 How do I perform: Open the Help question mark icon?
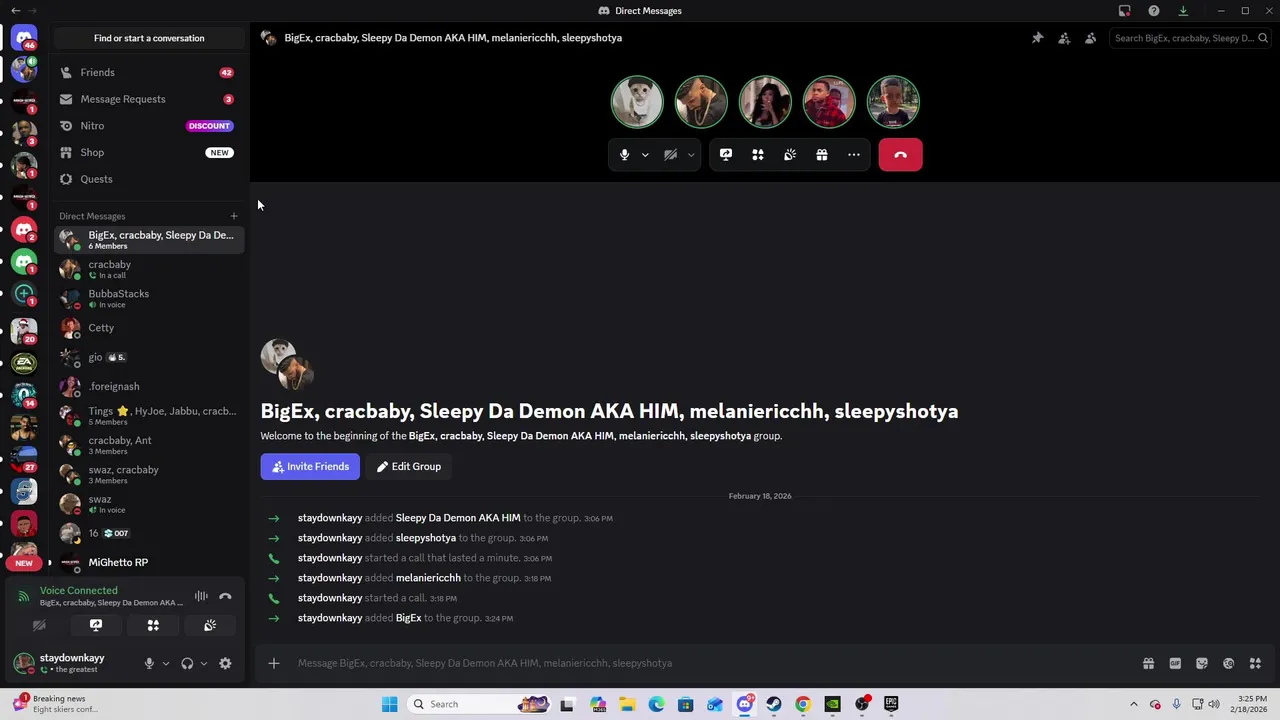tap(1154, 11)
